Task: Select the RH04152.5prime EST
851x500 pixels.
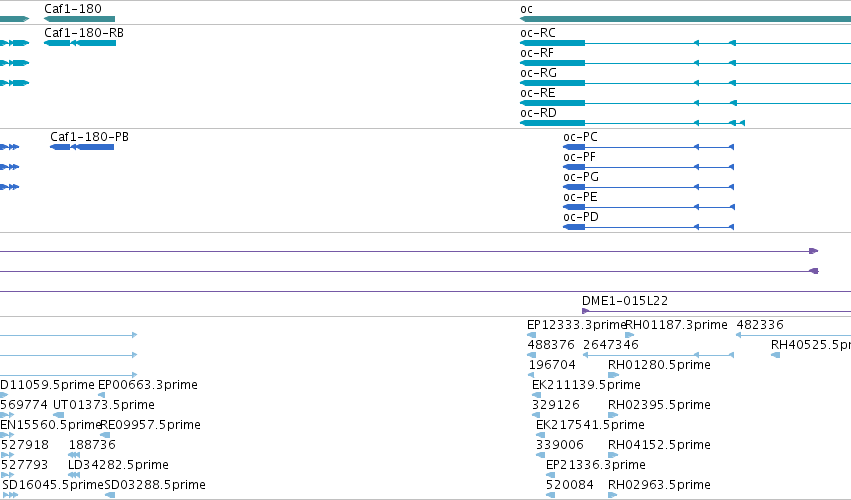Action: coord(659,445)
